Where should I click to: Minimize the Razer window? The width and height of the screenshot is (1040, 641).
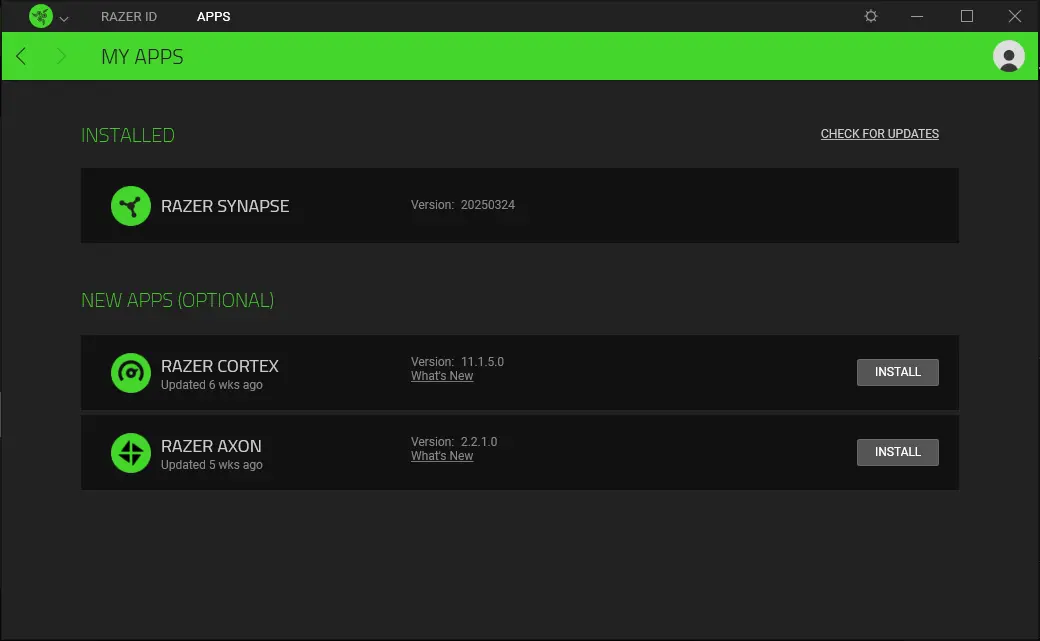click(917, 16)
